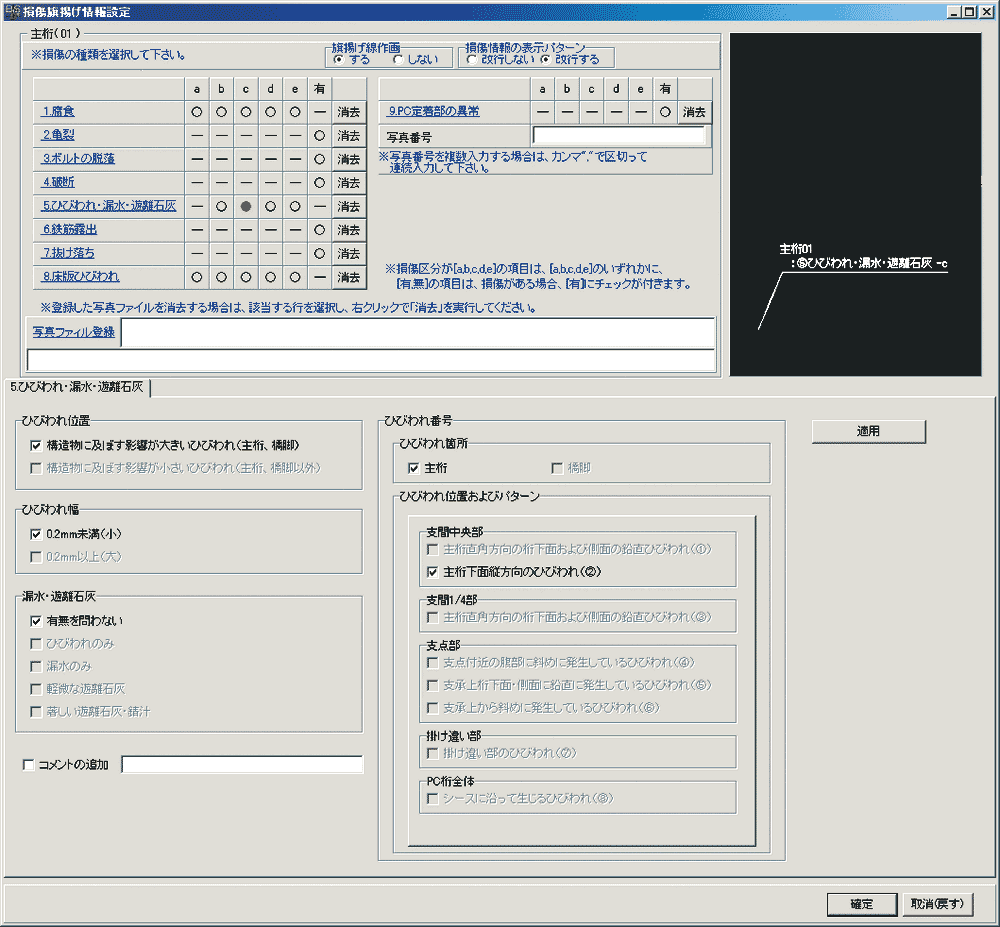Click the 確定 button
Image resolution: width=1000 pixels, height=927 pixels.
(x=862, y=904)
